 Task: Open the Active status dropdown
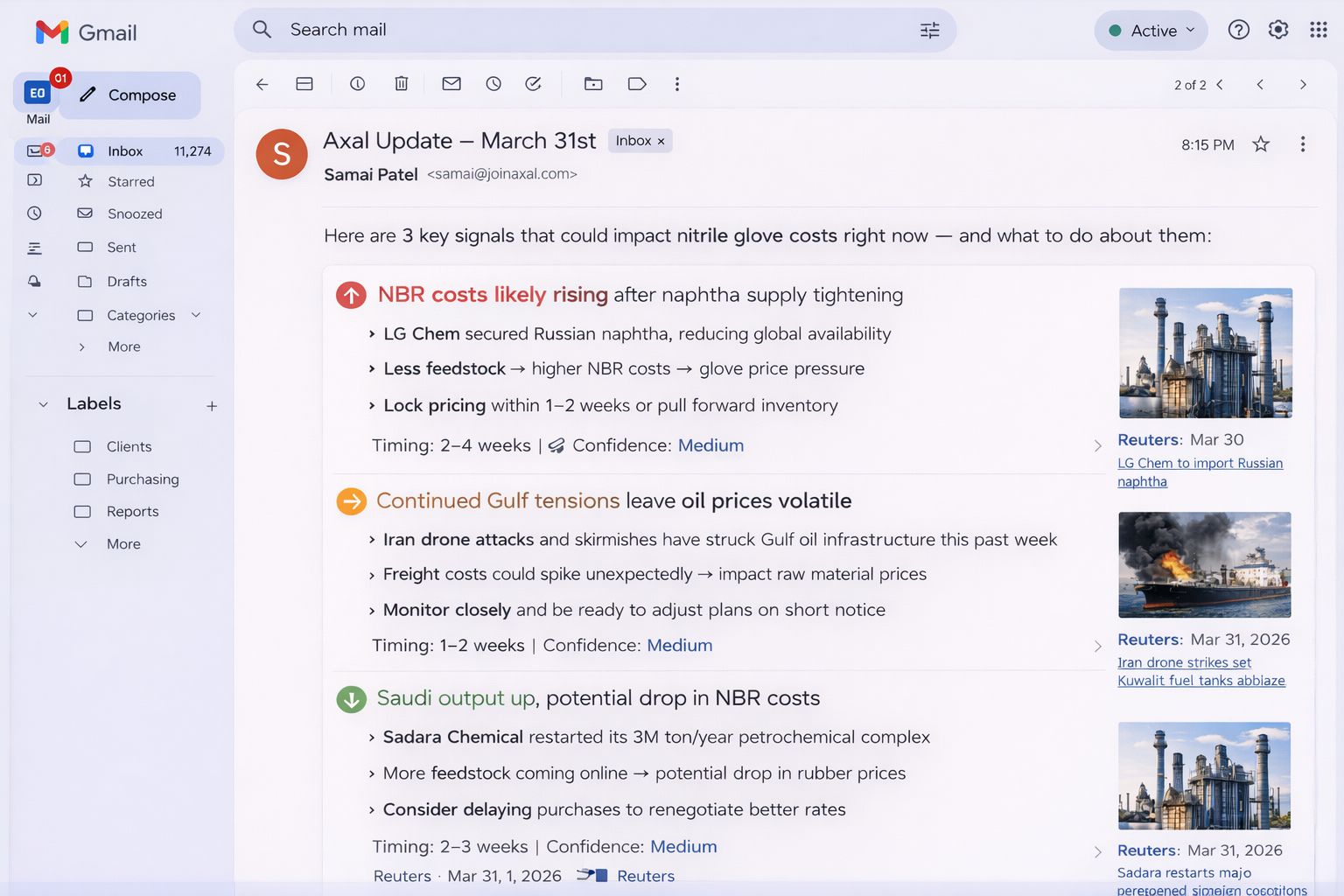tap(1151, 31)
